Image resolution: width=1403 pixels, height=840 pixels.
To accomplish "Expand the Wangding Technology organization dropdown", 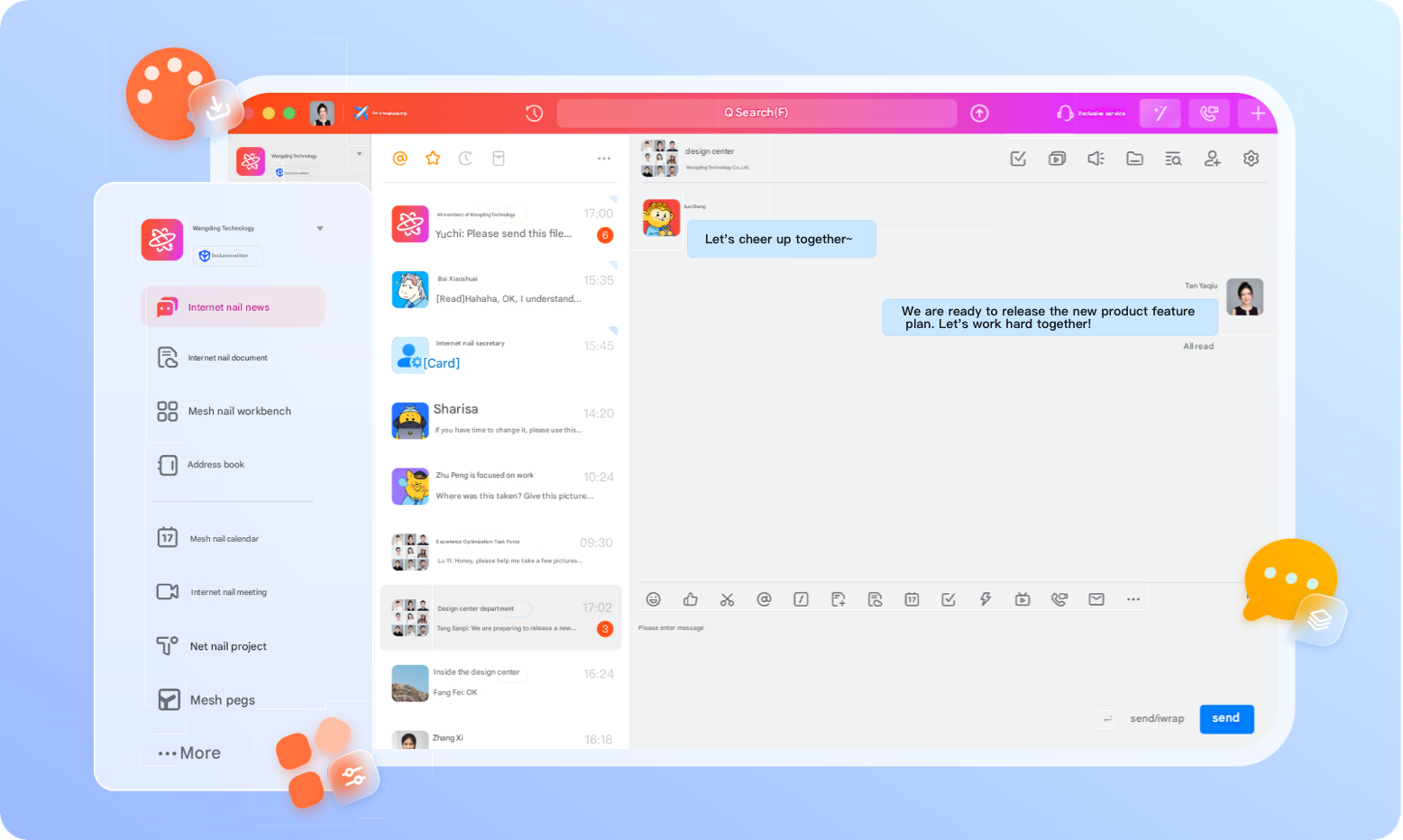I will [320, 229].
